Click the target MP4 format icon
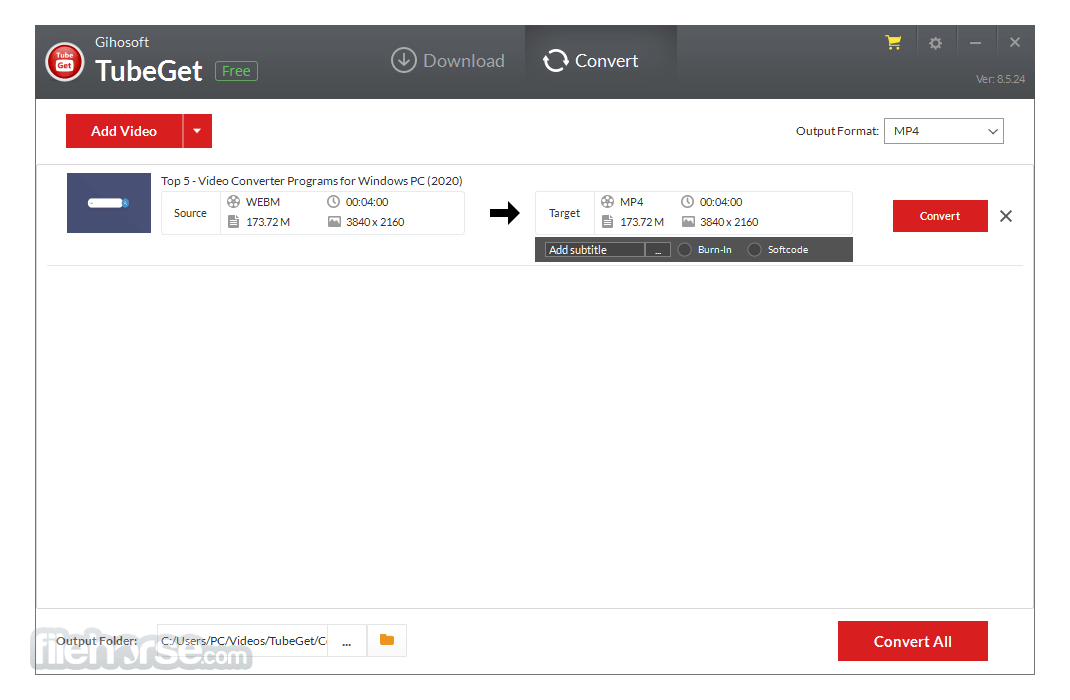 coord(607,202)
